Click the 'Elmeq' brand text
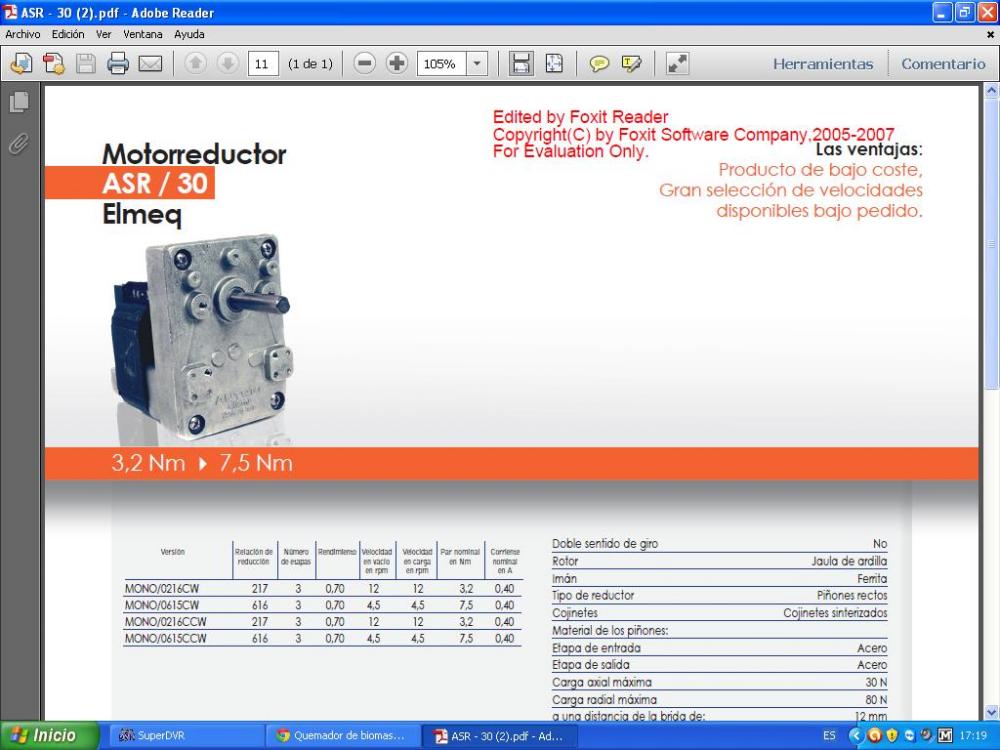 (142, 215)
